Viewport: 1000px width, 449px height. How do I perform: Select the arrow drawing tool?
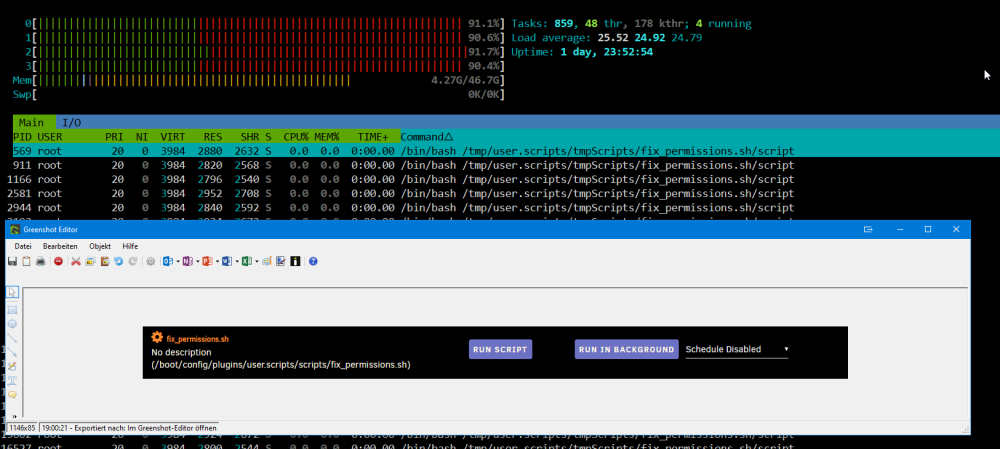click(x=12, y=352)
